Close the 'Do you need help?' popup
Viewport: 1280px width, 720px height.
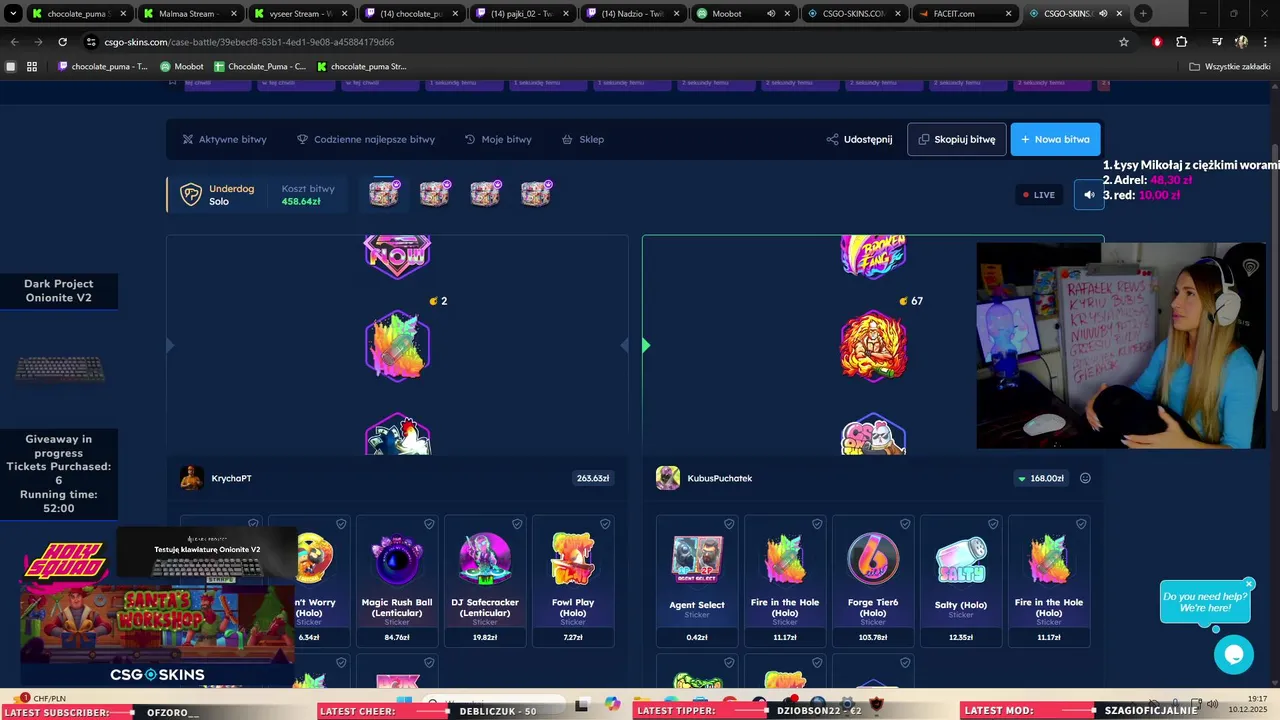pos(1249,584)
